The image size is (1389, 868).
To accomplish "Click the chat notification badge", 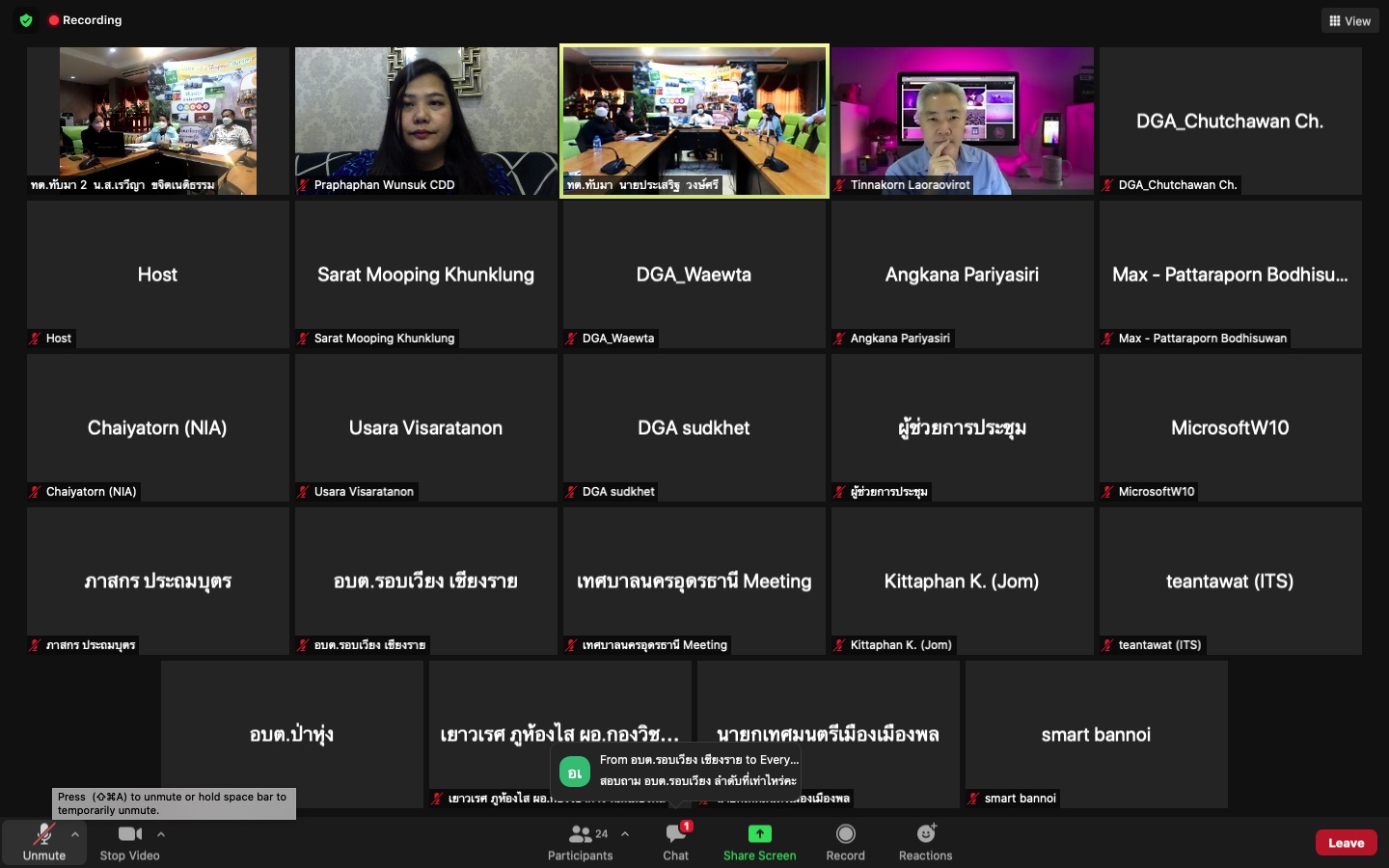I will 686,826.
